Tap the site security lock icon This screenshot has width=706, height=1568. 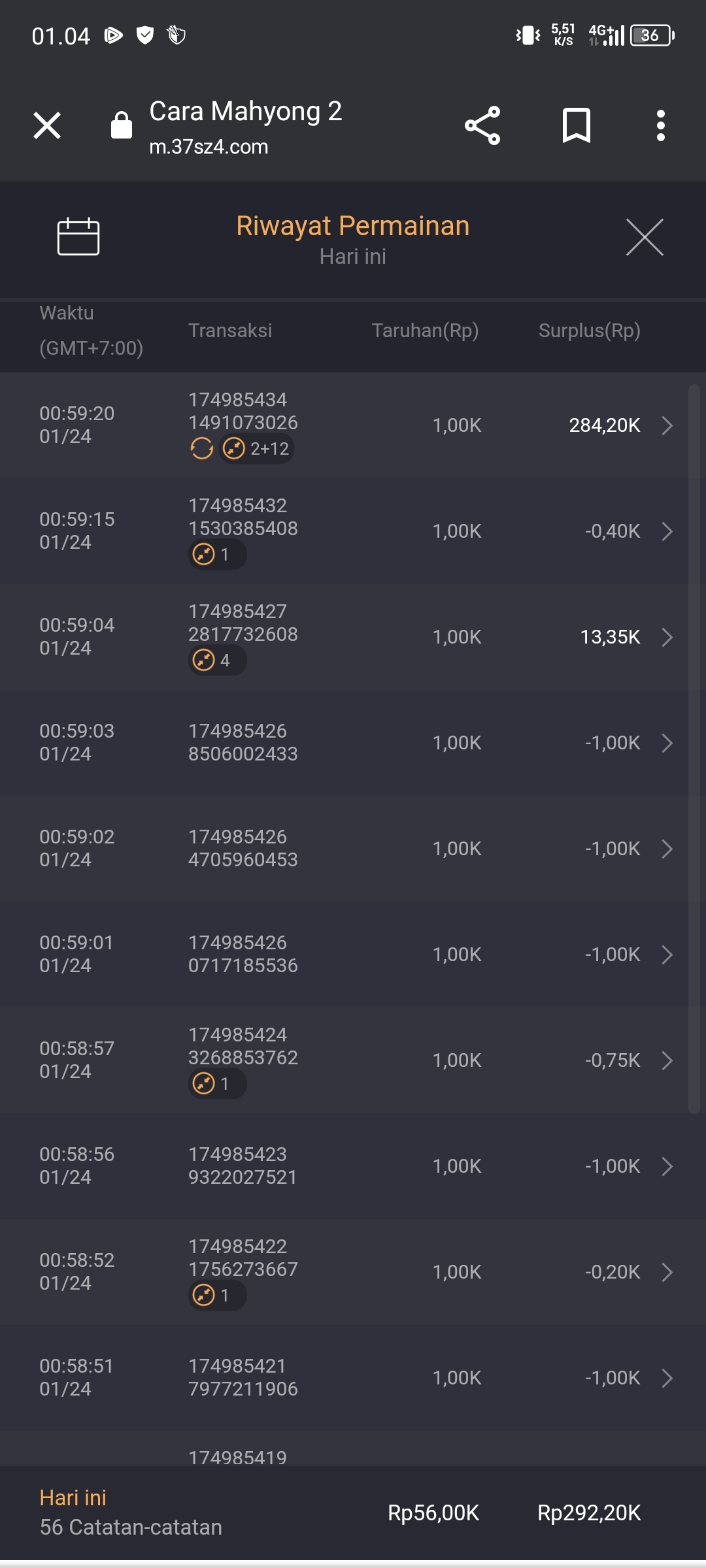point(122,125)
